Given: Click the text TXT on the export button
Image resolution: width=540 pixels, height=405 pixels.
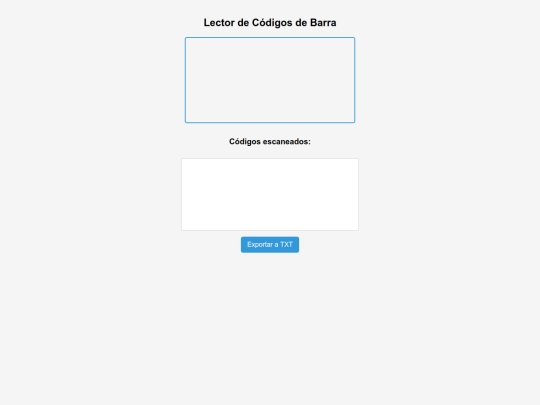Looking at the screenshot, I should click(x=286, y=245).
